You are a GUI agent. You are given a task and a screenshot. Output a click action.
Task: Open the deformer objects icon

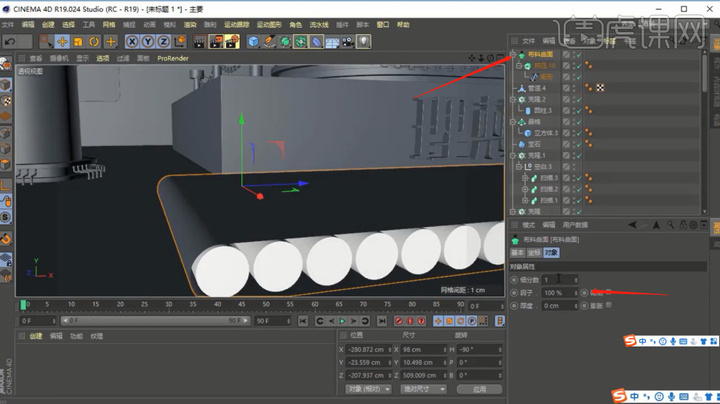[316, 42]
